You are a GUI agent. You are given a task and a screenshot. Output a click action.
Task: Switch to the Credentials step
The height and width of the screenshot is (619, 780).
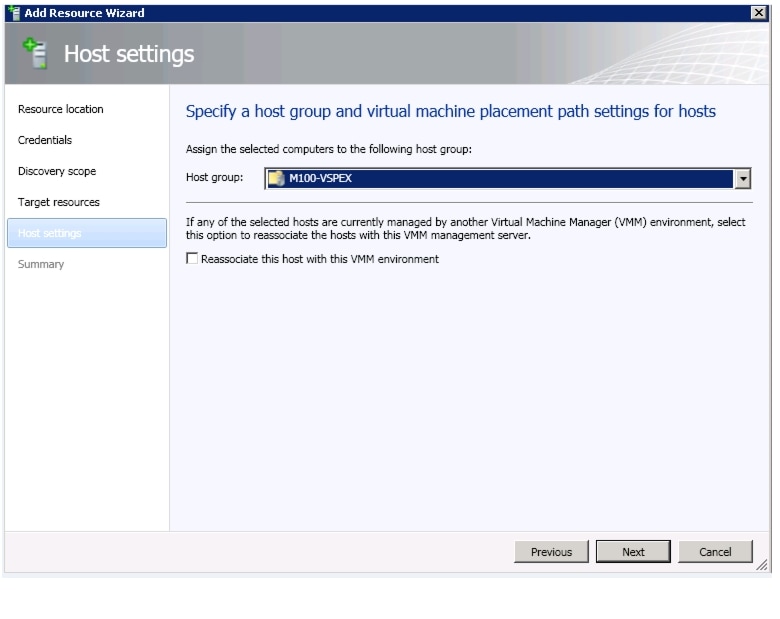tap(45, 140)
